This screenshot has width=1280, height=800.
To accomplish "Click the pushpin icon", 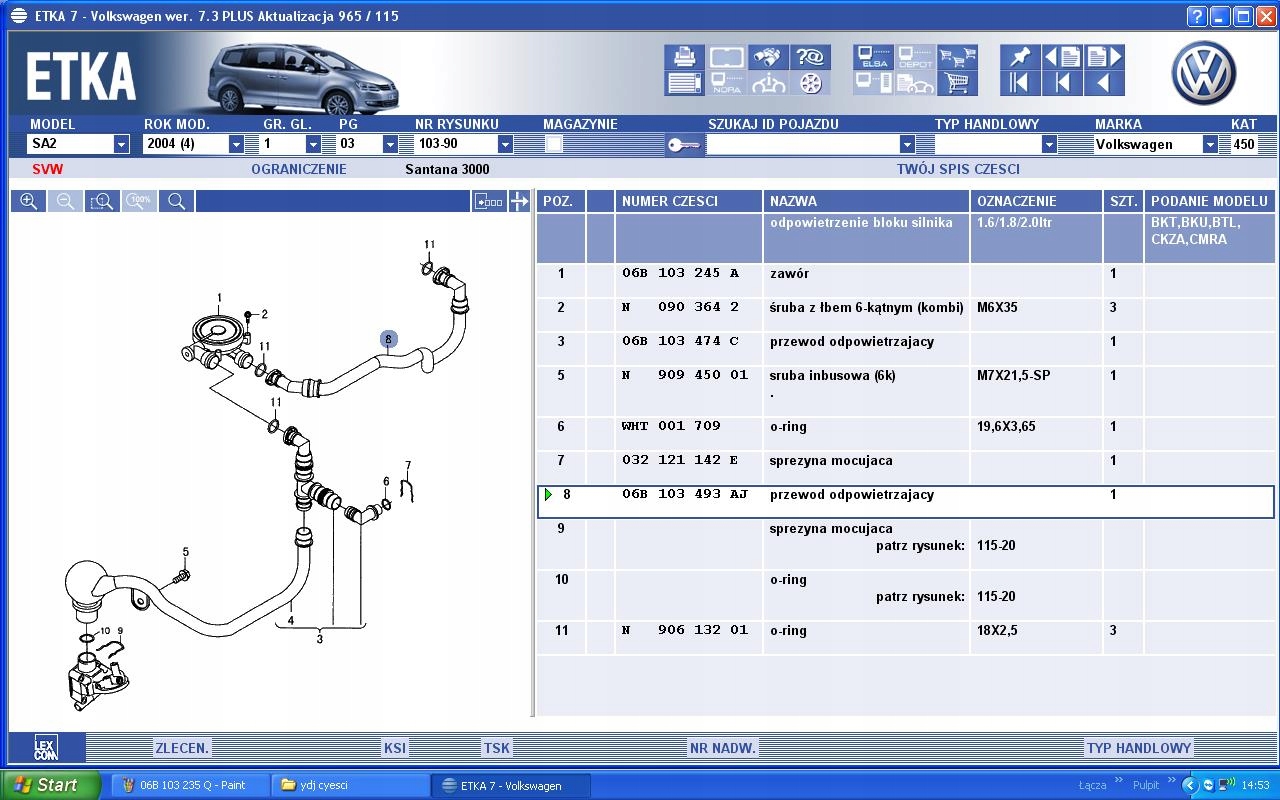I will tap(1020, 57).
